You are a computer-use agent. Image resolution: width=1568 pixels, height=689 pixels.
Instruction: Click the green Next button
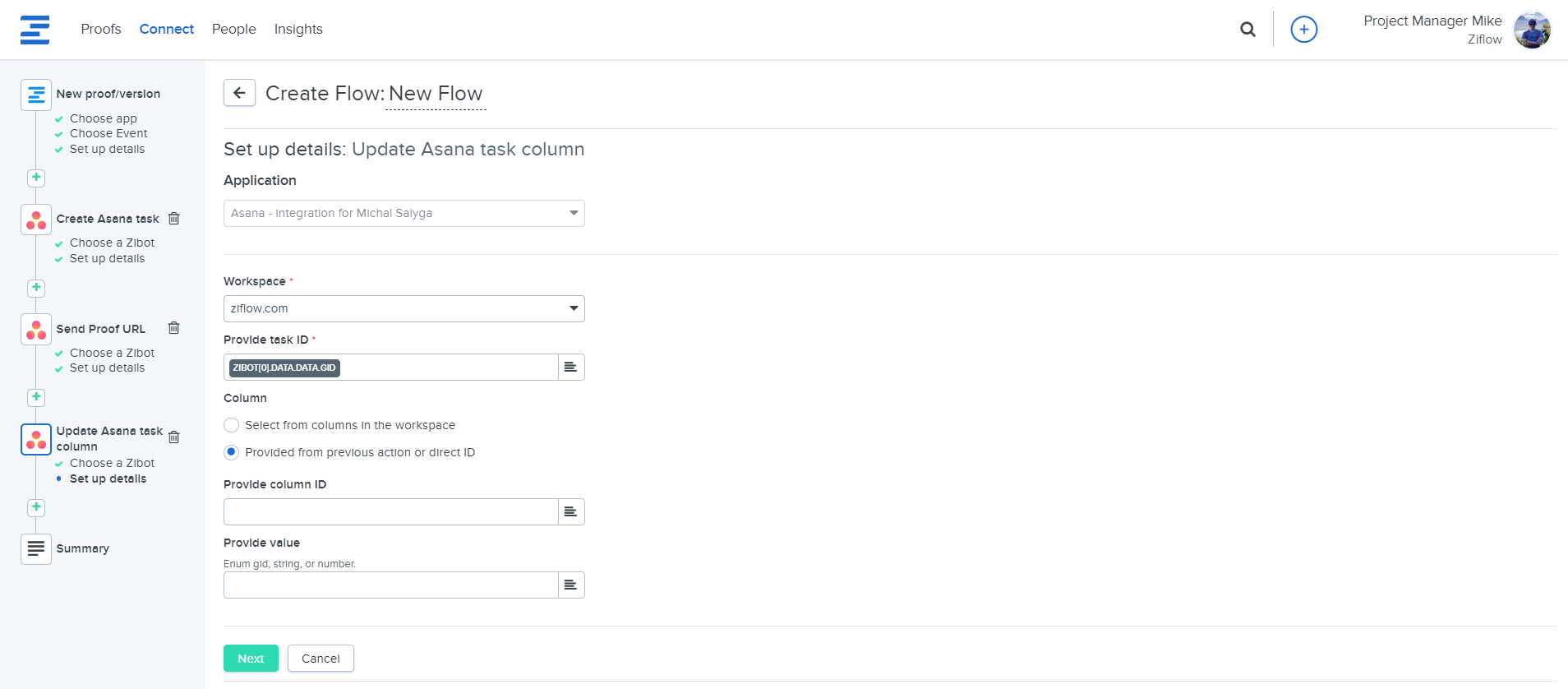(251, 659)
